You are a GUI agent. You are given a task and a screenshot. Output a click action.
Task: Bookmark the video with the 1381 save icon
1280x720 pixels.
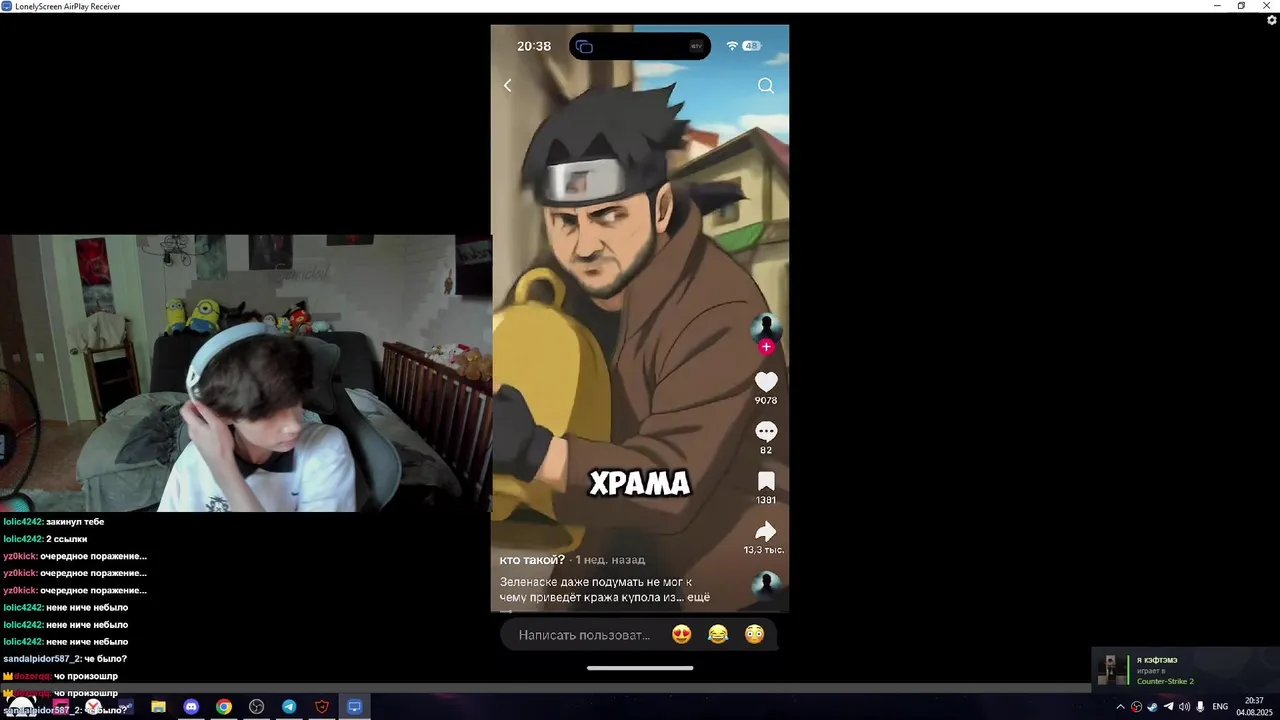click(766, 482)
